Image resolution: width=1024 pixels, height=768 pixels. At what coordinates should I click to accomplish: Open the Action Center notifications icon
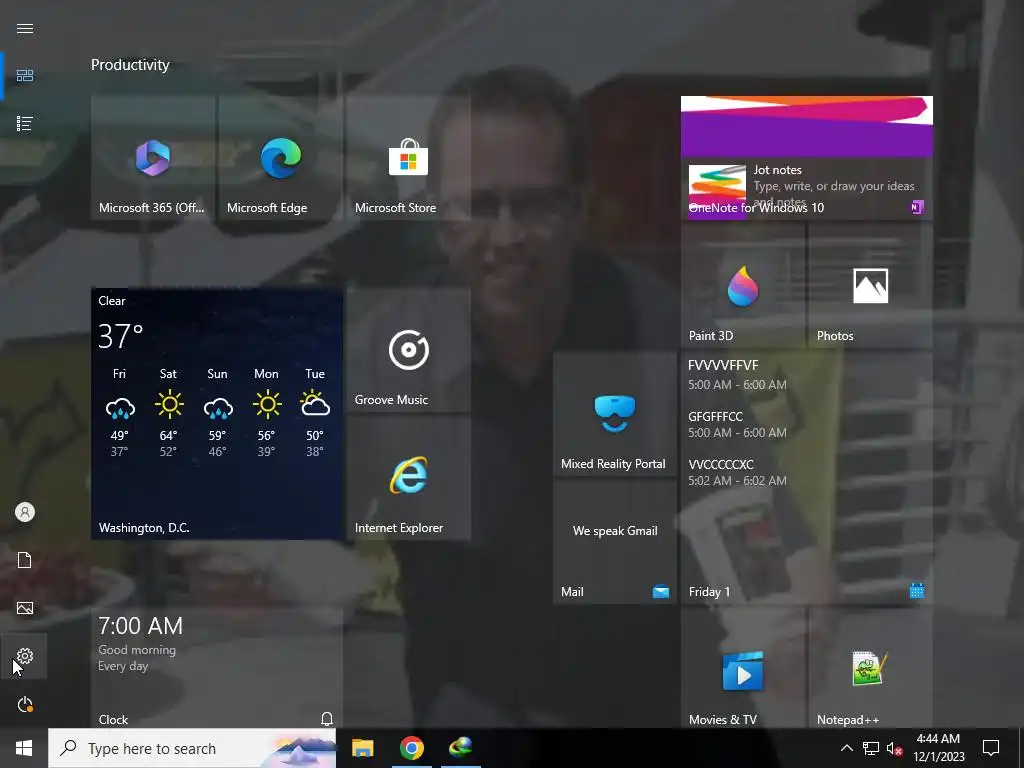(x=991, y=748)
